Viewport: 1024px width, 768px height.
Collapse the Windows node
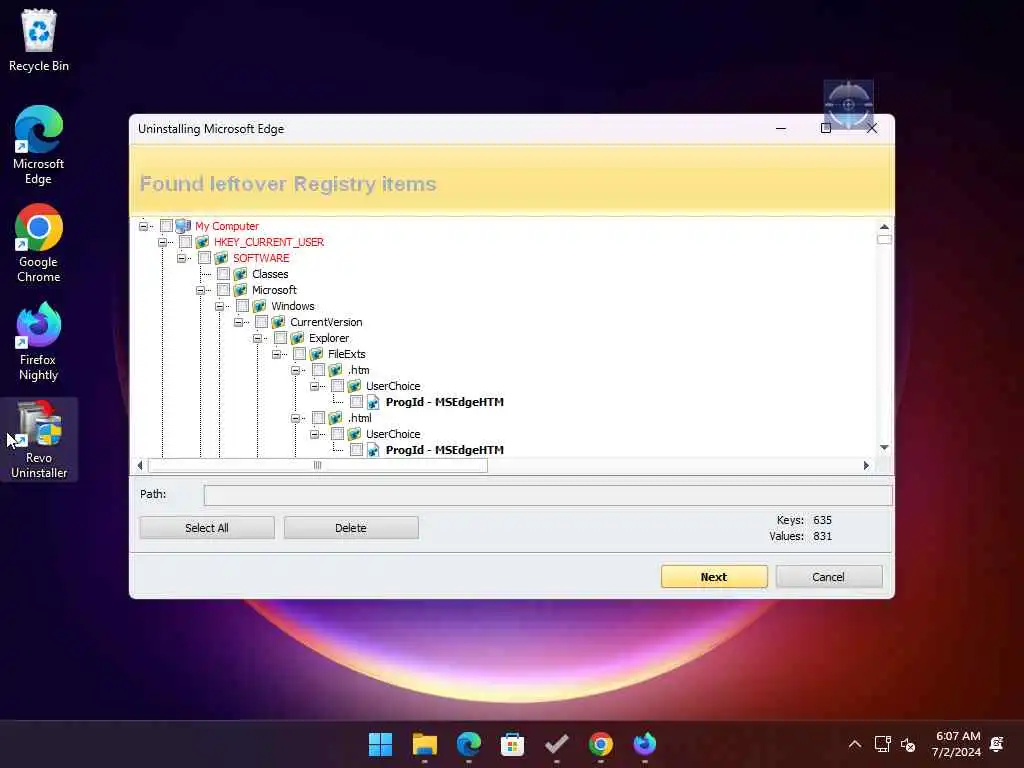pos(219,306)
